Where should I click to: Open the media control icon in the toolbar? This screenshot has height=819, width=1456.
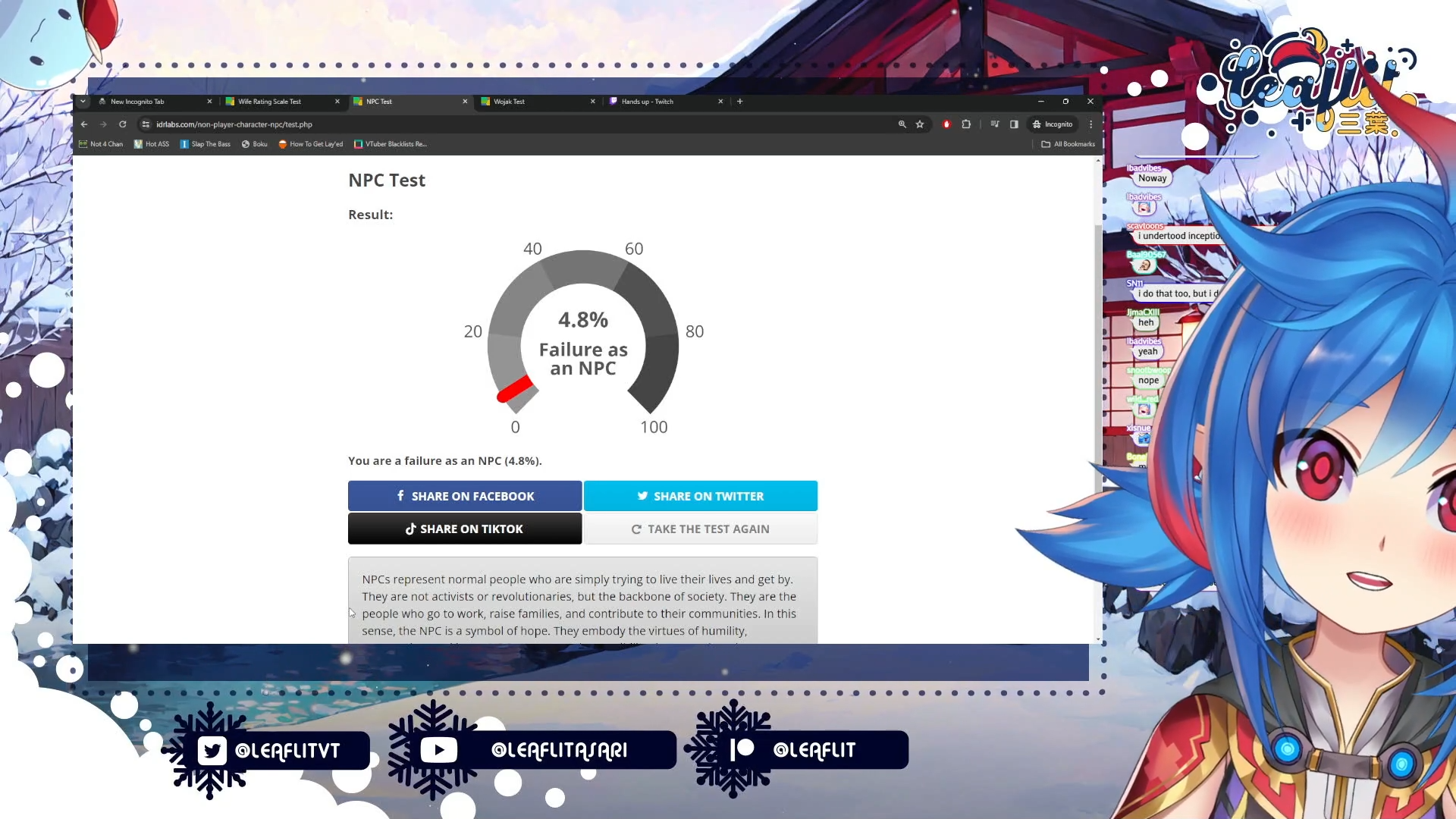[x=994, y=124]
